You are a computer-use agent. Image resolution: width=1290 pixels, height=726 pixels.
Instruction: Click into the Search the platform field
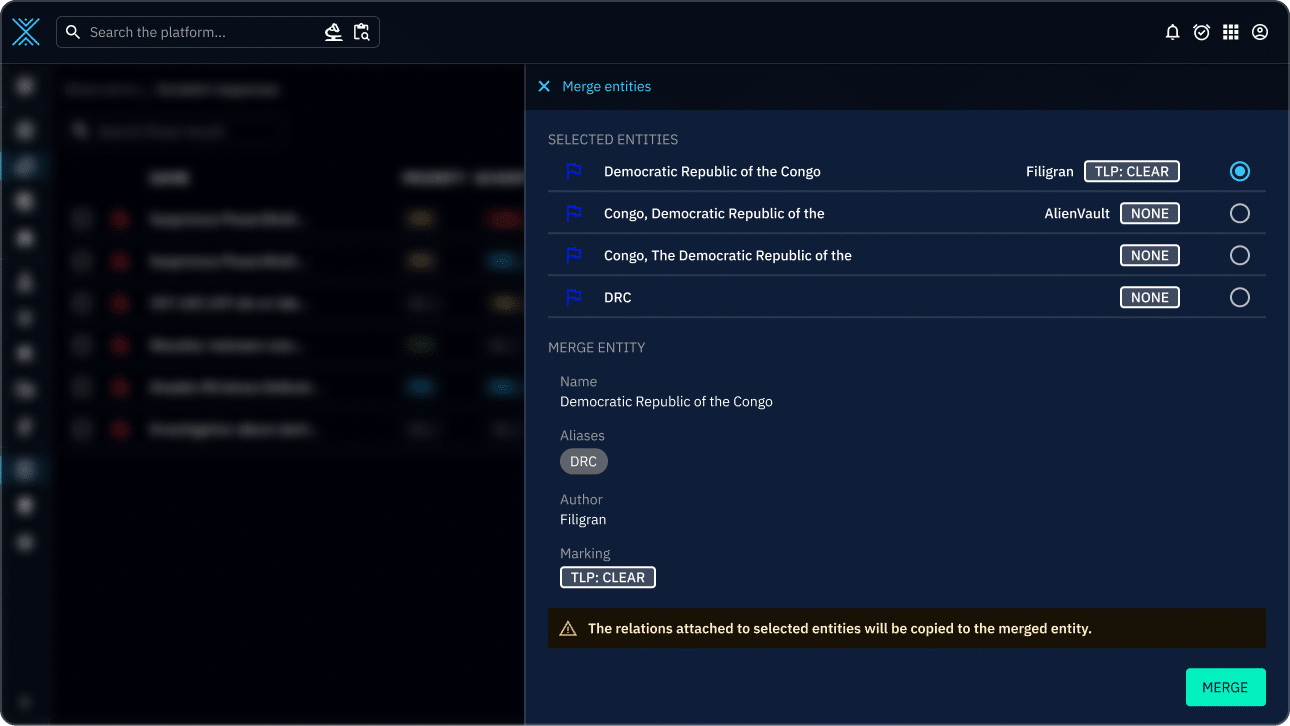pyautogui.click(x=200, y=32)
